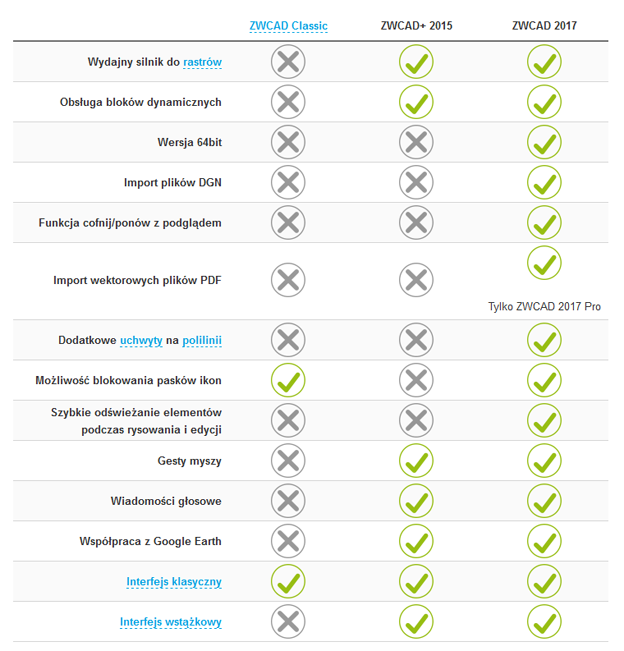Open the polilinii link

click(x=202, y=340)
